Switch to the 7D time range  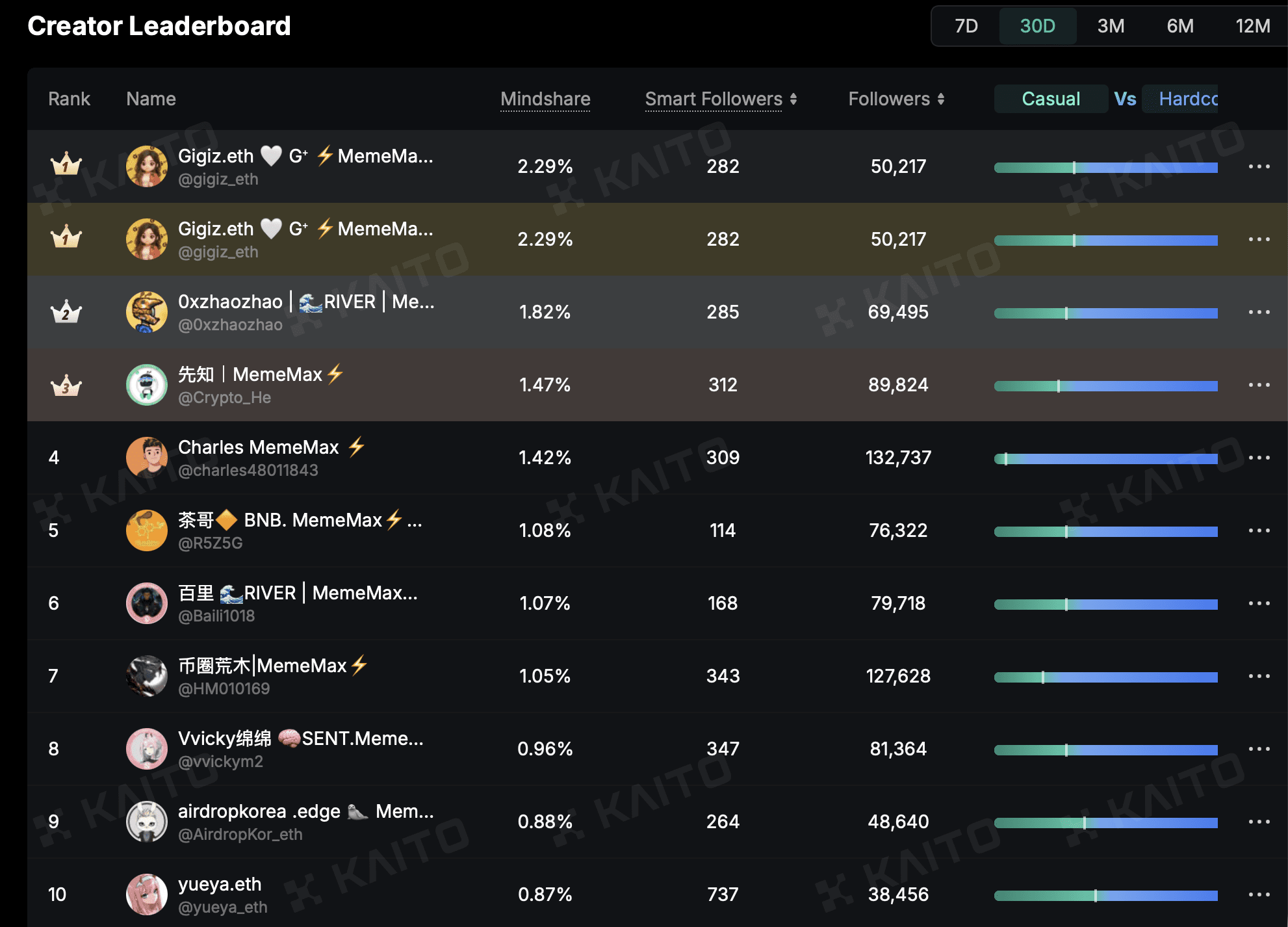click(966, 26)
